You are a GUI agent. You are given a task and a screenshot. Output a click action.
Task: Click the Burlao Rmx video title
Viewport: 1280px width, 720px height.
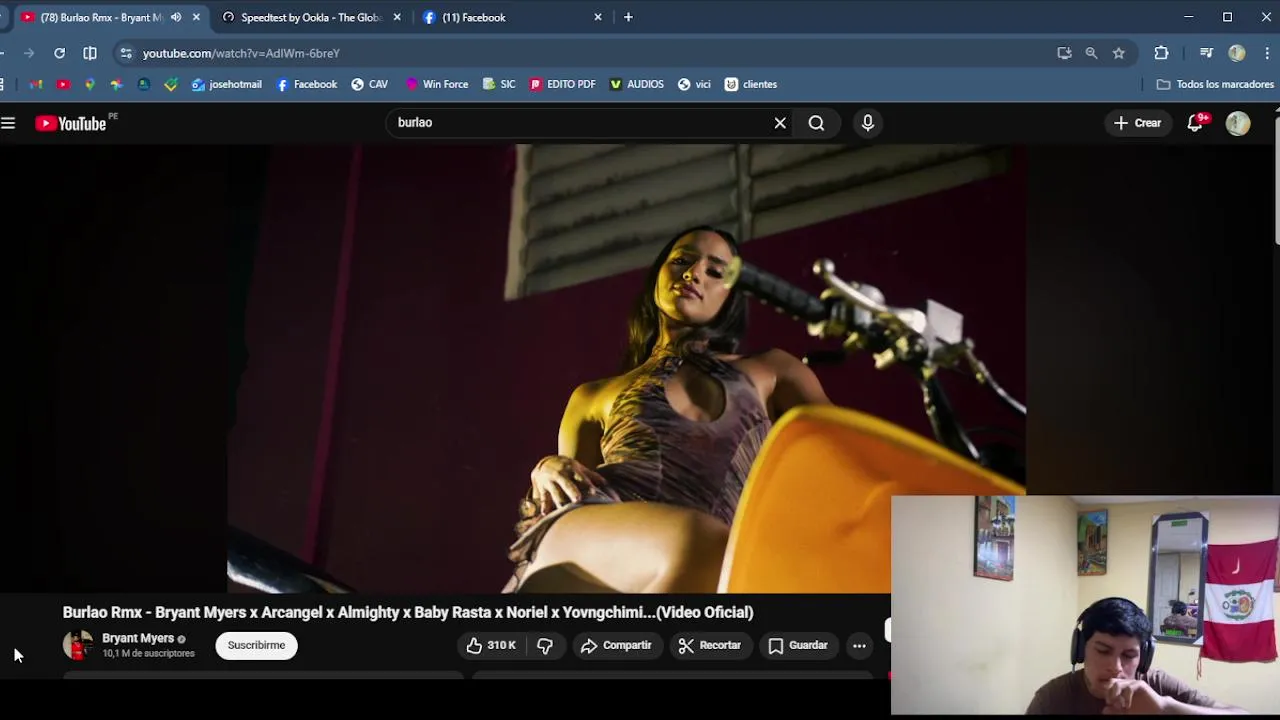tap(408, 612)
